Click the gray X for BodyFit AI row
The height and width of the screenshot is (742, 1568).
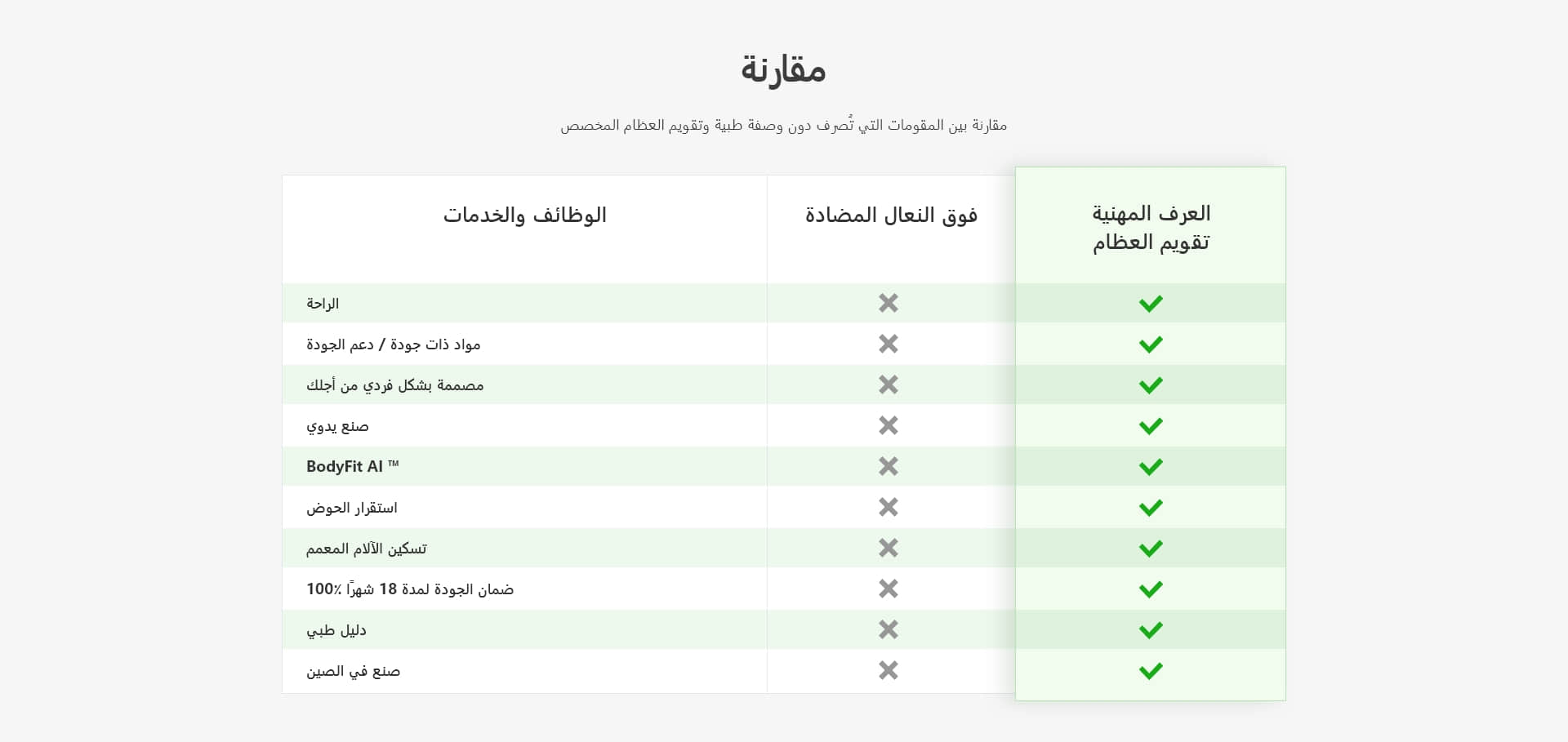(x=888, y=466)
